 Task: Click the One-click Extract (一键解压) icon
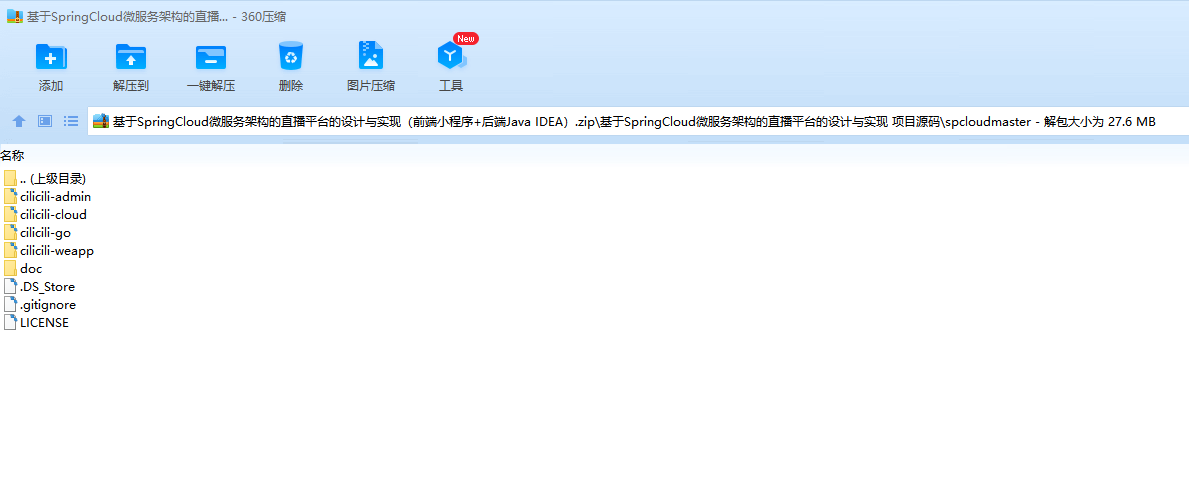click(x=211, y=57)
